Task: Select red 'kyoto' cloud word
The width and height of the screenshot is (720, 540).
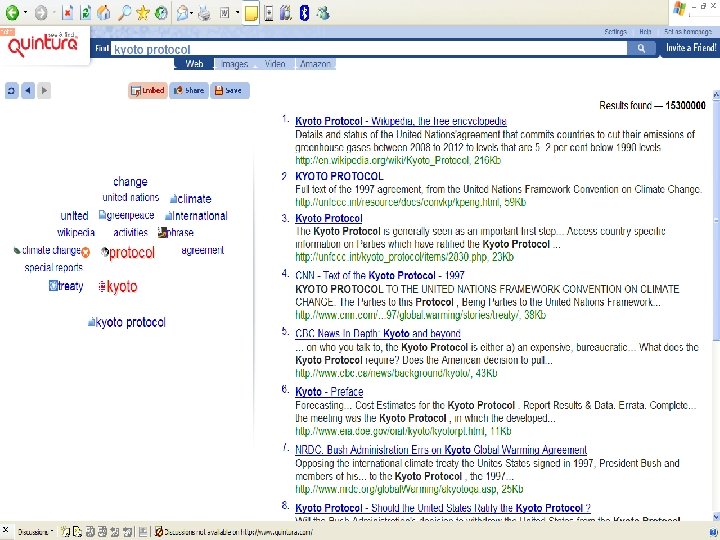Action: (122, 287)
